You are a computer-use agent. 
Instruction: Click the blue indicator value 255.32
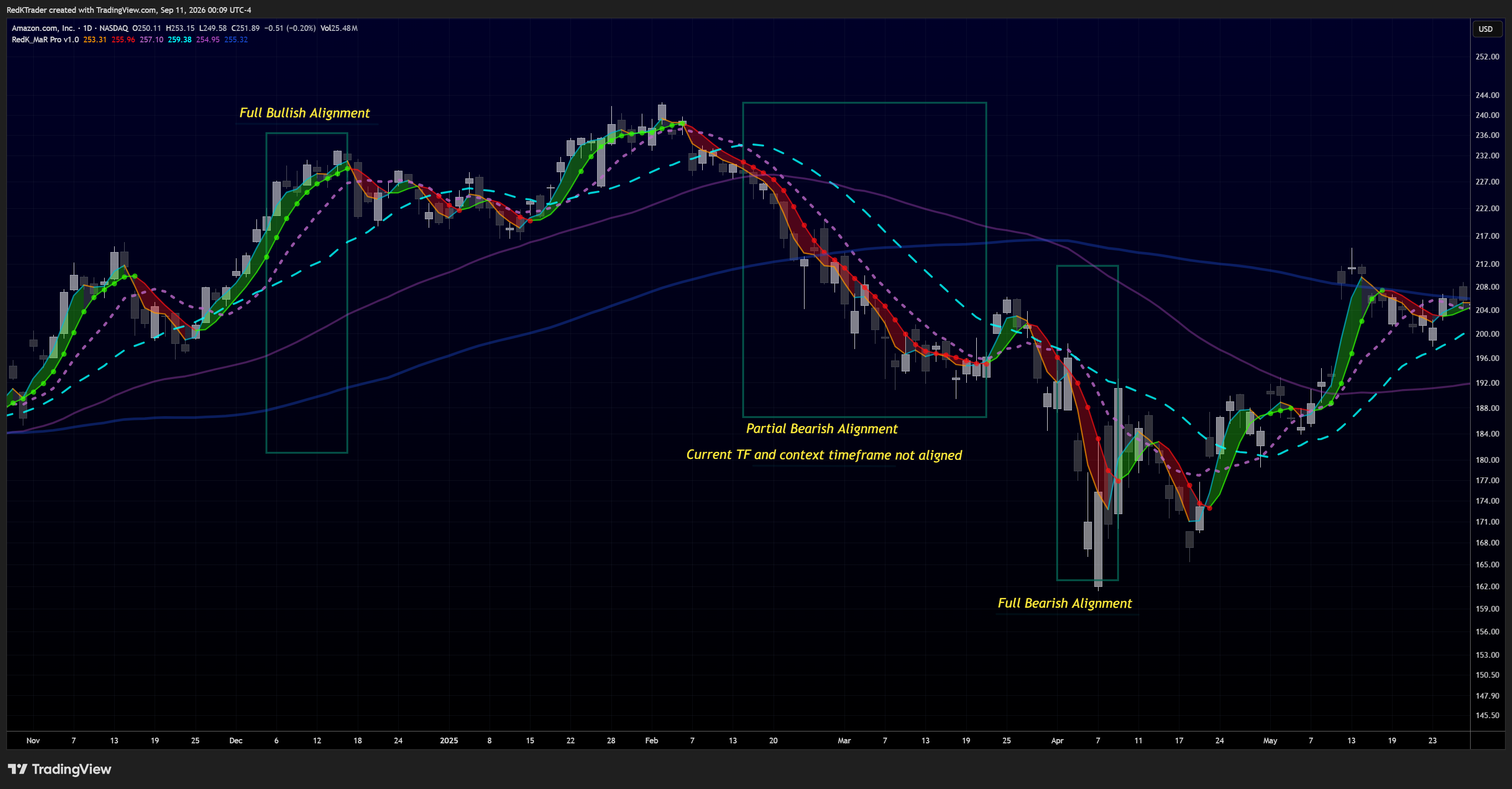coord(236,40)
